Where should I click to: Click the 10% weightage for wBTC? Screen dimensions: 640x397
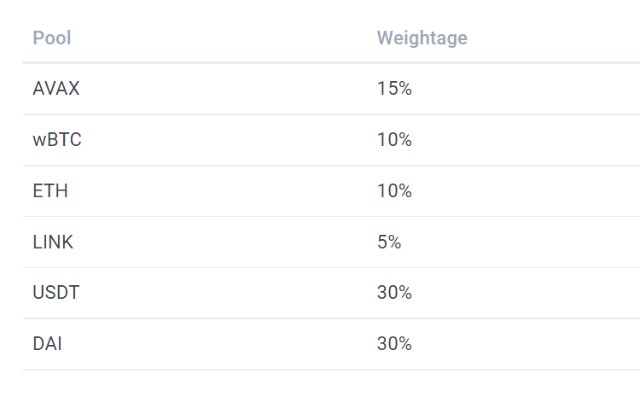[x=394, y=140]
